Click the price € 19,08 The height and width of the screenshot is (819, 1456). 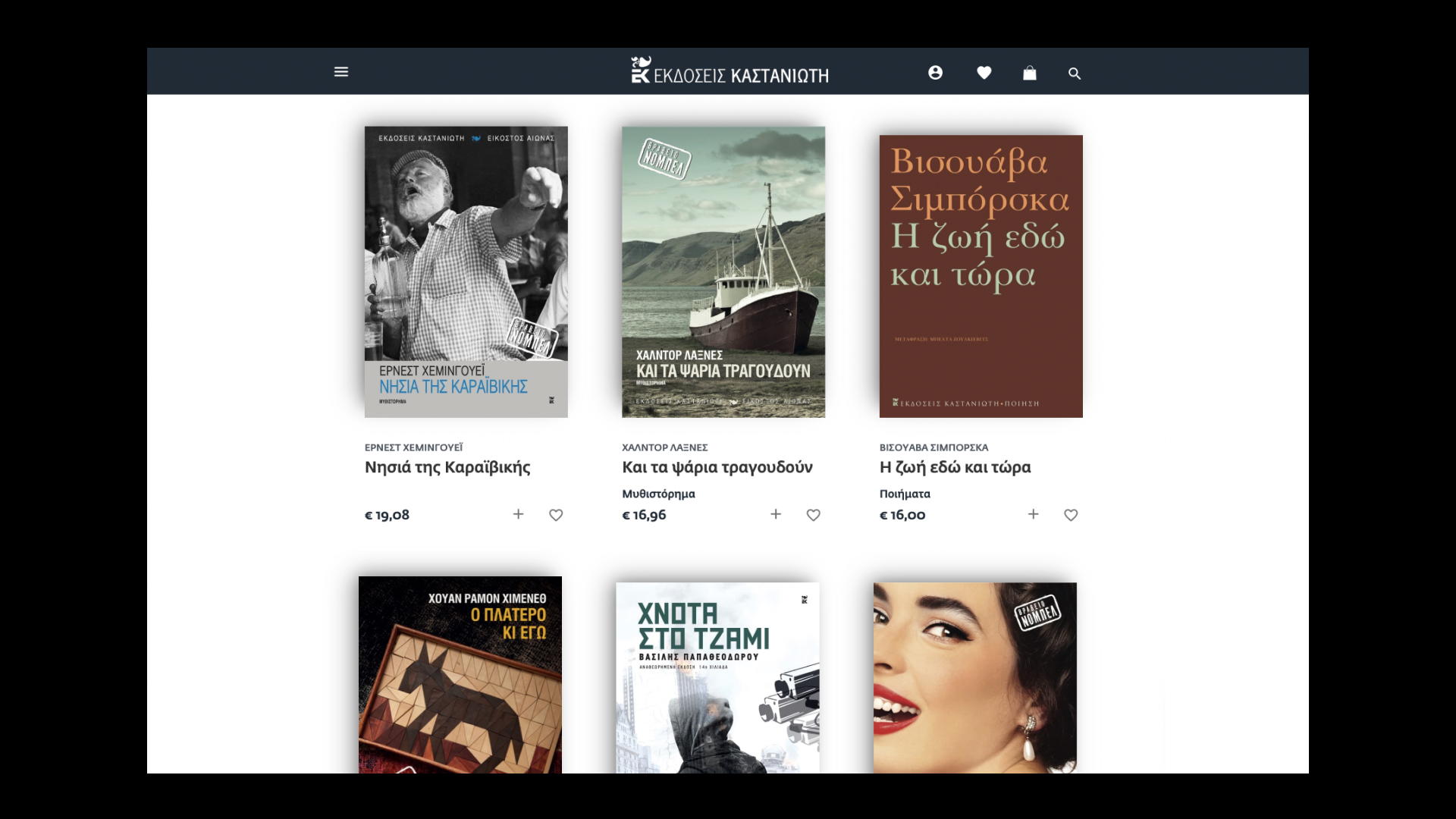[x=387, y=515]
